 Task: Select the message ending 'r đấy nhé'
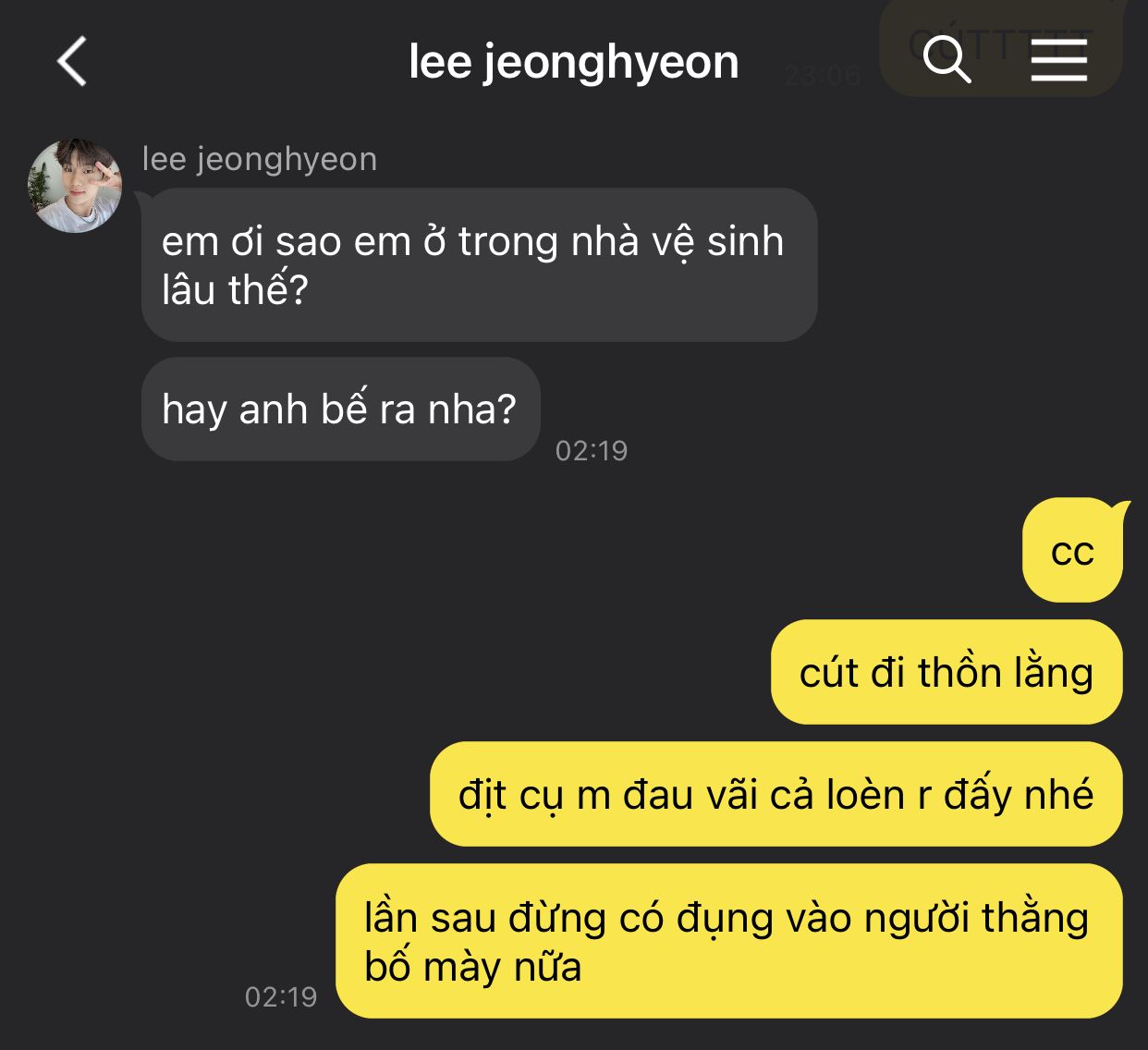click(776, 795)
